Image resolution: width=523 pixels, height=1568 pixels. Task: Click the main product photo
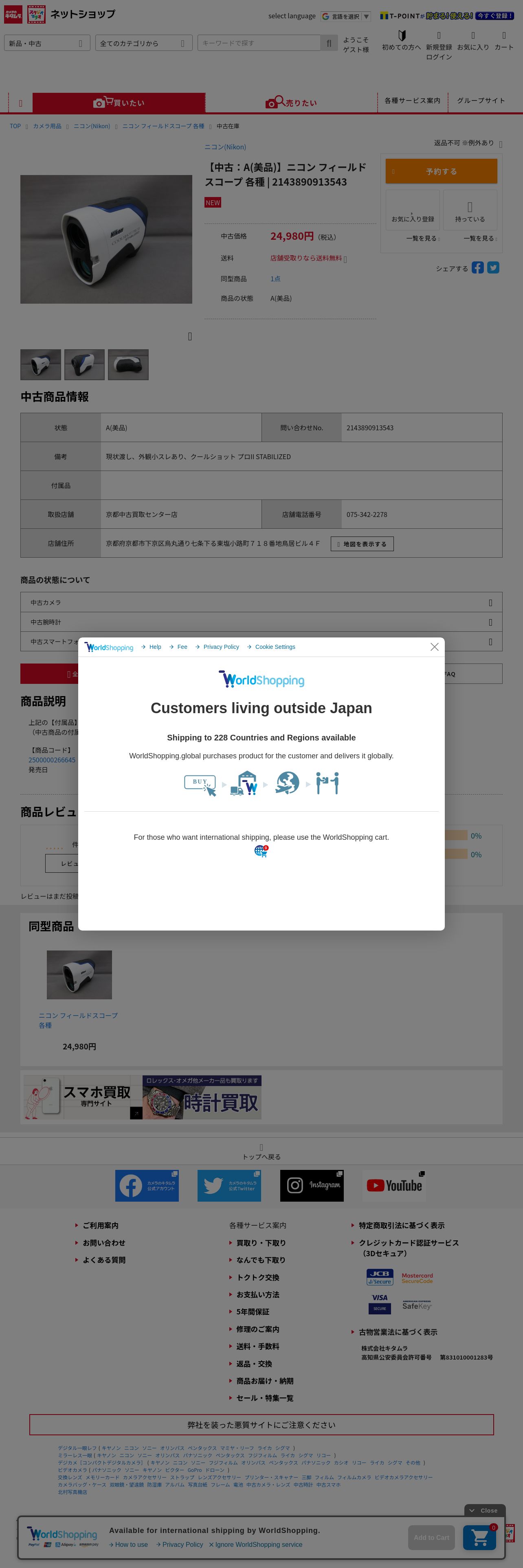pyautogui.click(x=106, y=239)
